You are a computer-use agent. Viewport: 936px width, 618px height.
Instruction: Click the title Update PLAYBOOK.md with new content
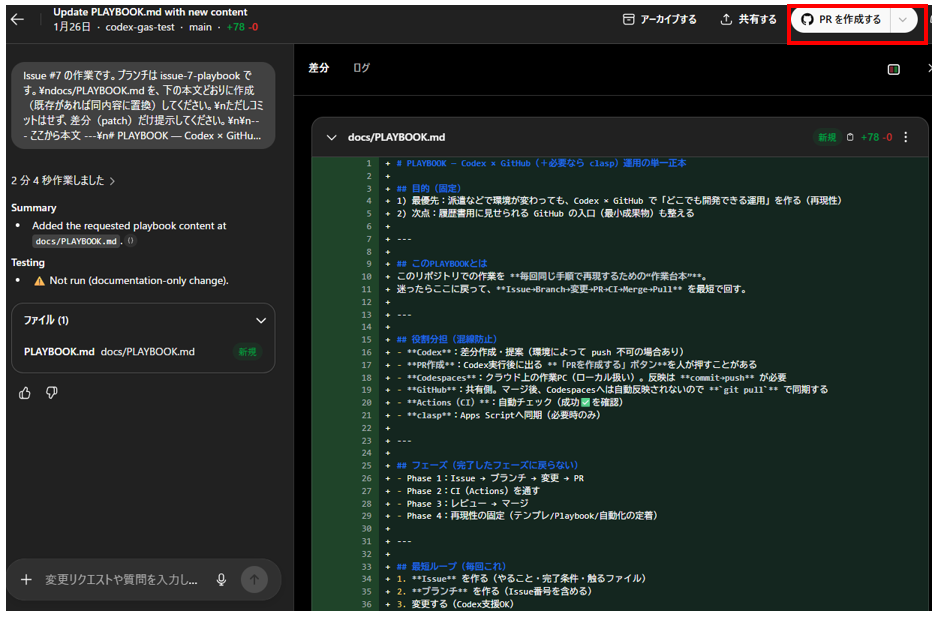(x=150, y=12)
